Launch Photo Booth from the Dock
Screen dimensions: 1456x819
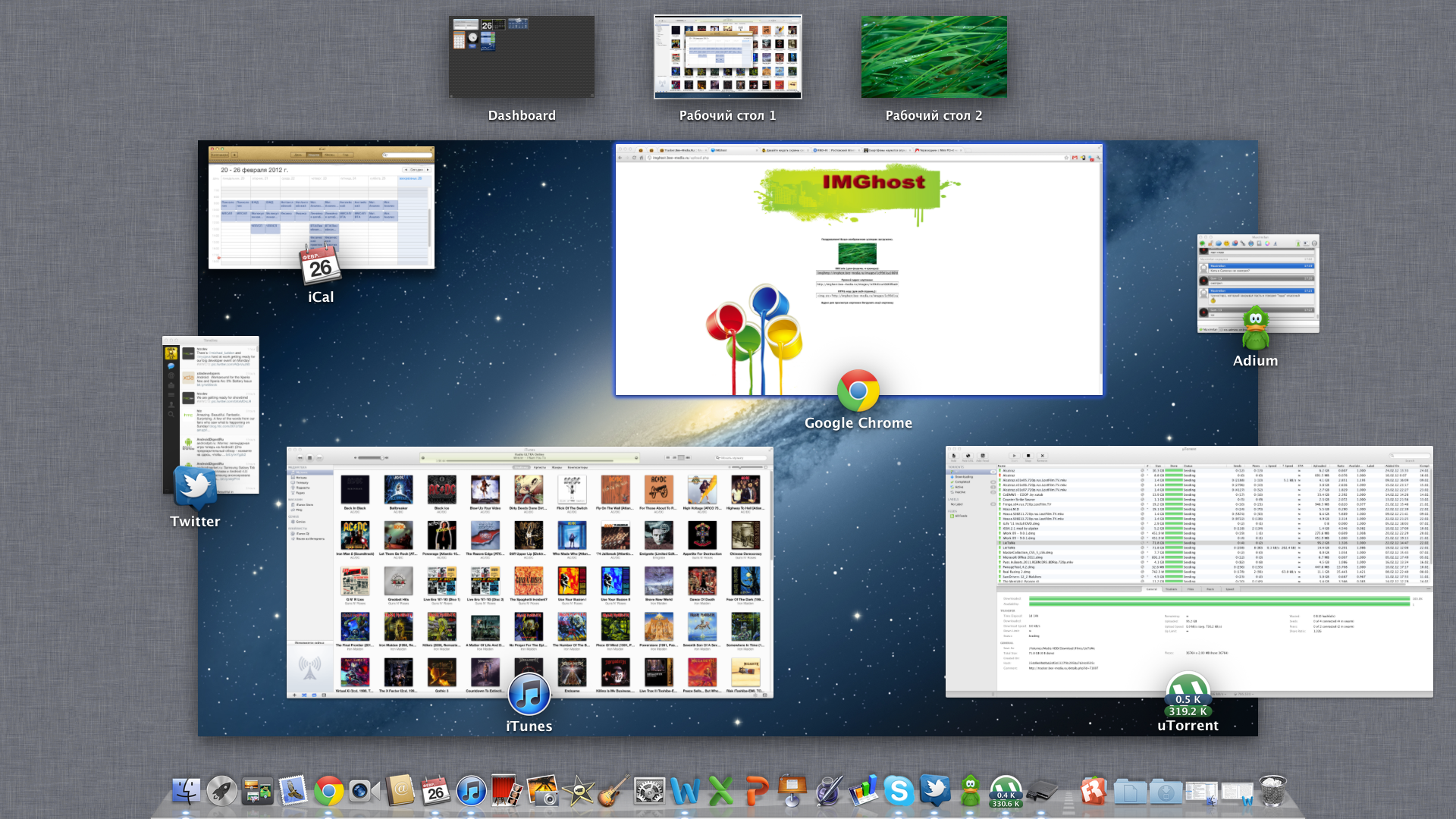tap(507, 791)
